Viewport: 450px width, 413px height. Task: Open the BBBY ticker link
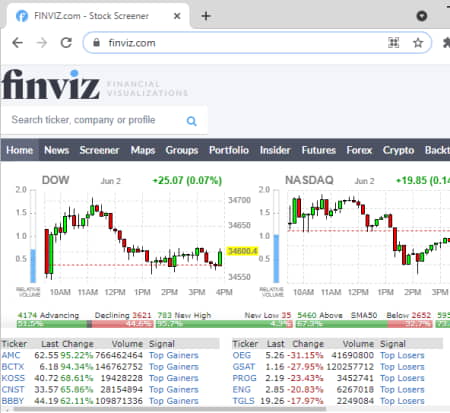(13, 401)
